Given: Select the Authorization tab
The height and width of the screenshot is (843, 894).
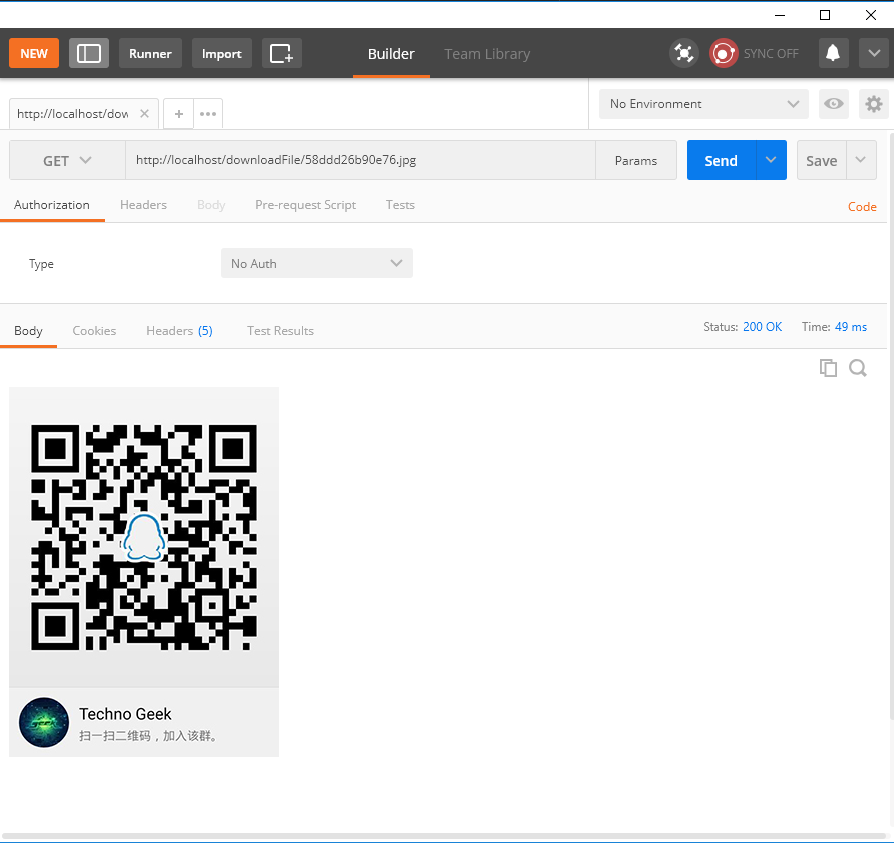Looking at the screenshot, I should click(52, 205).
